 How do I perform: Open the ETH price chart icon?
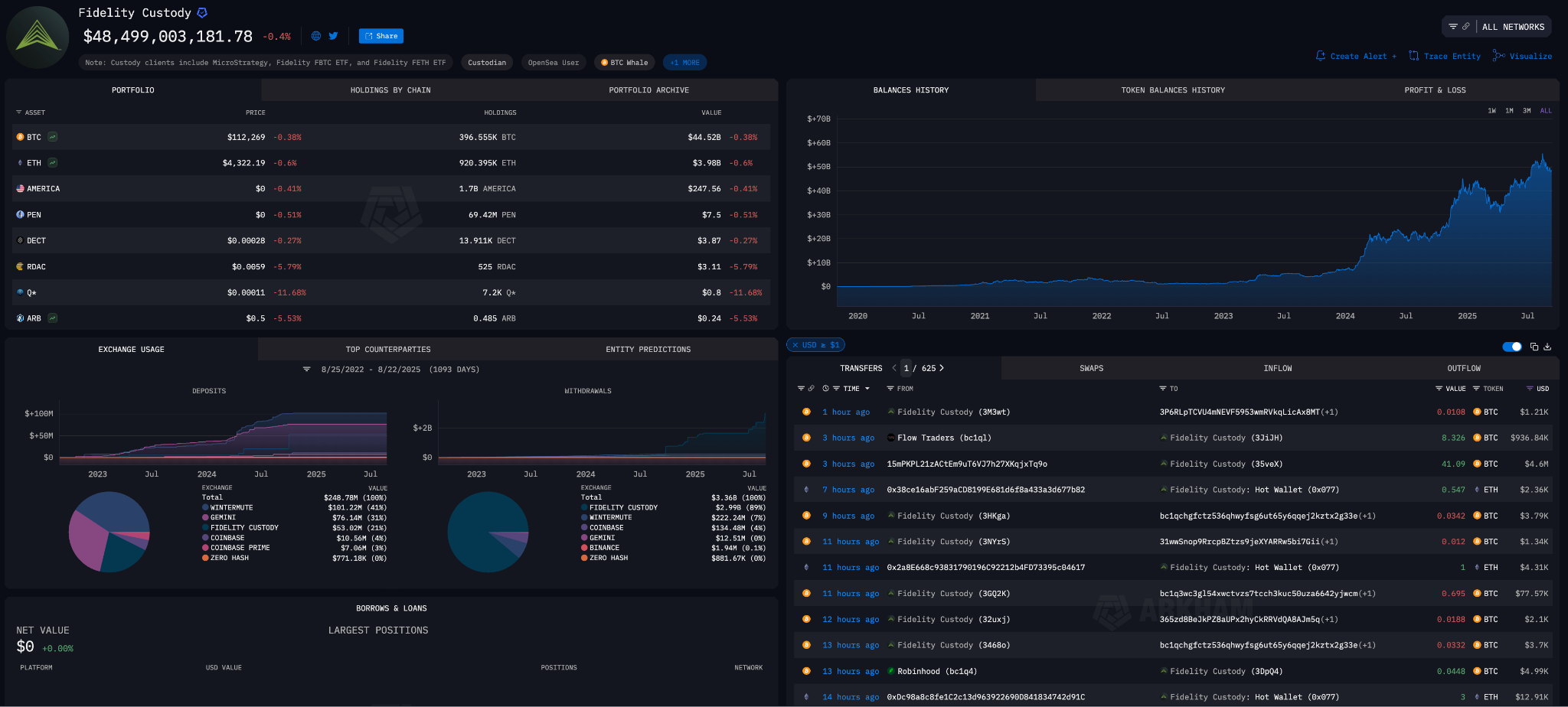pyautogui.click(x=53, y=163)
